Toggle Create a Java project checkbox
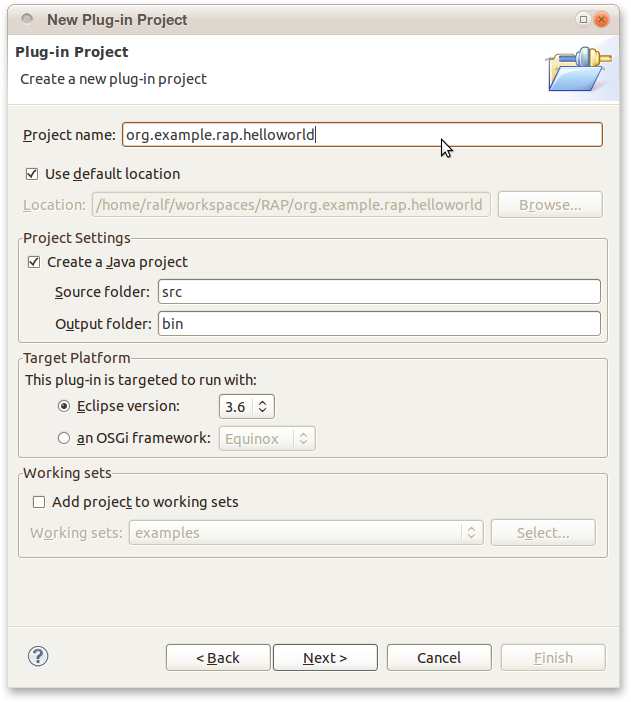Viewport: 631px width, 702px height. (34, 262)
